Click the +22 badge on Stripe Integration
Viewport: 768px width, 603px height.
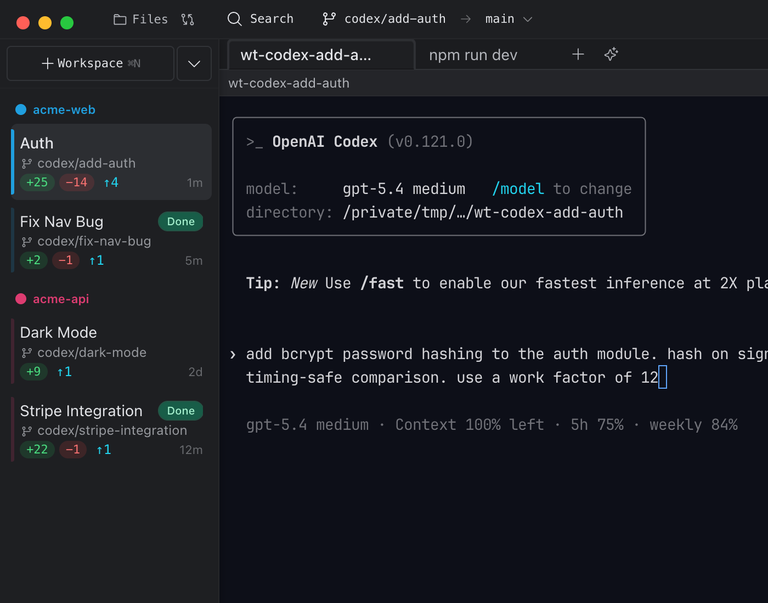(37, 449)
